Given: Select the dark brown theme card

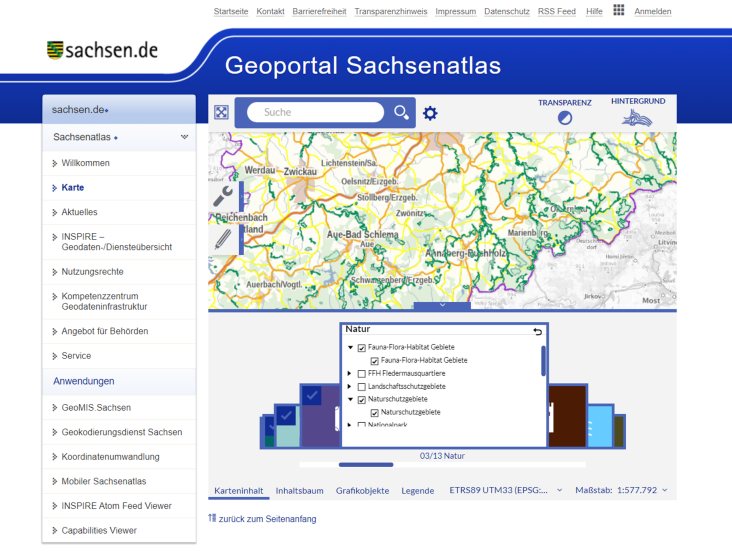Looking at the screenshot, I should tap(567, 416).
